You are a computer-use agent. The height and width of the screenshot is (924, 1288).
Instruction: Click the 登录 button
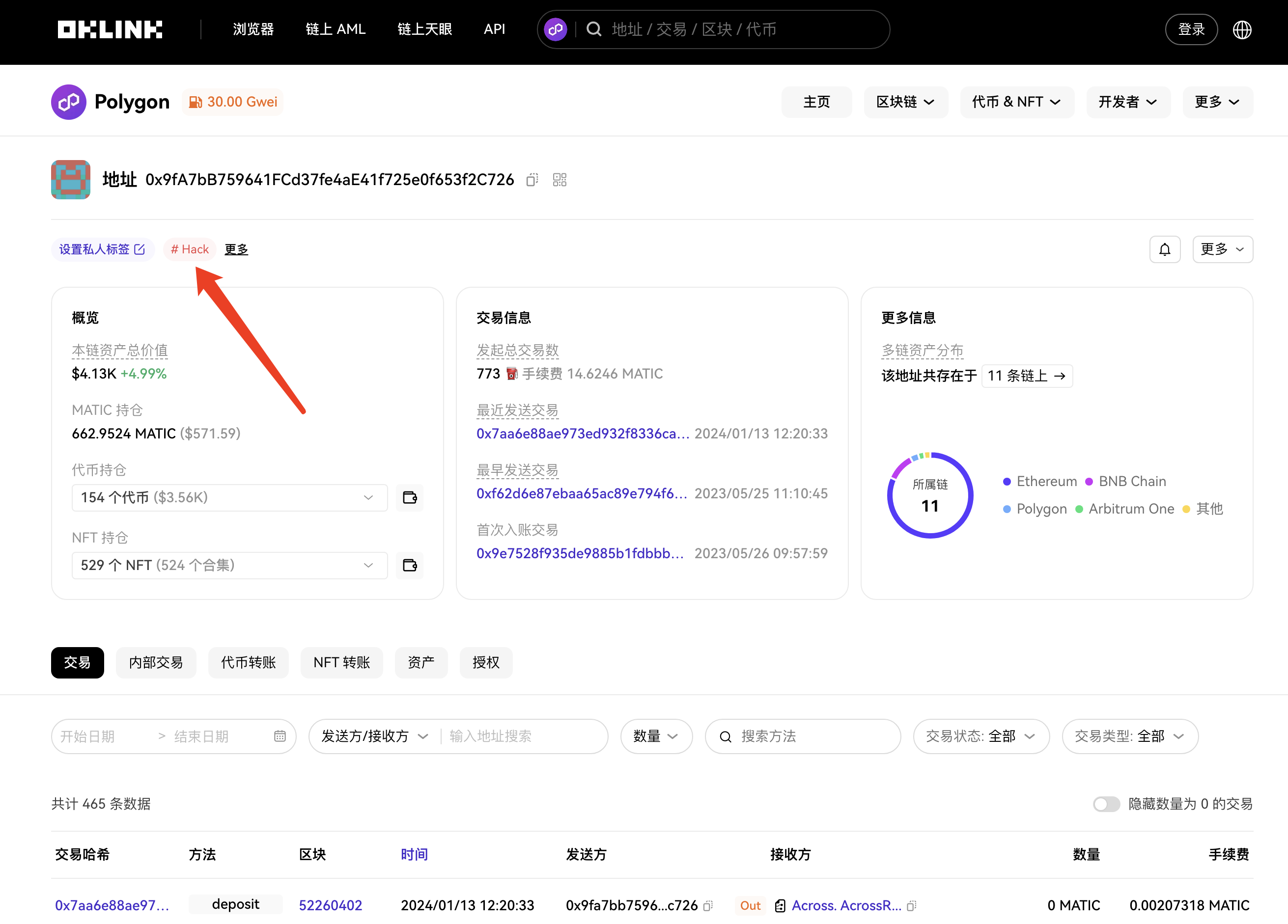pos(1191,29)
